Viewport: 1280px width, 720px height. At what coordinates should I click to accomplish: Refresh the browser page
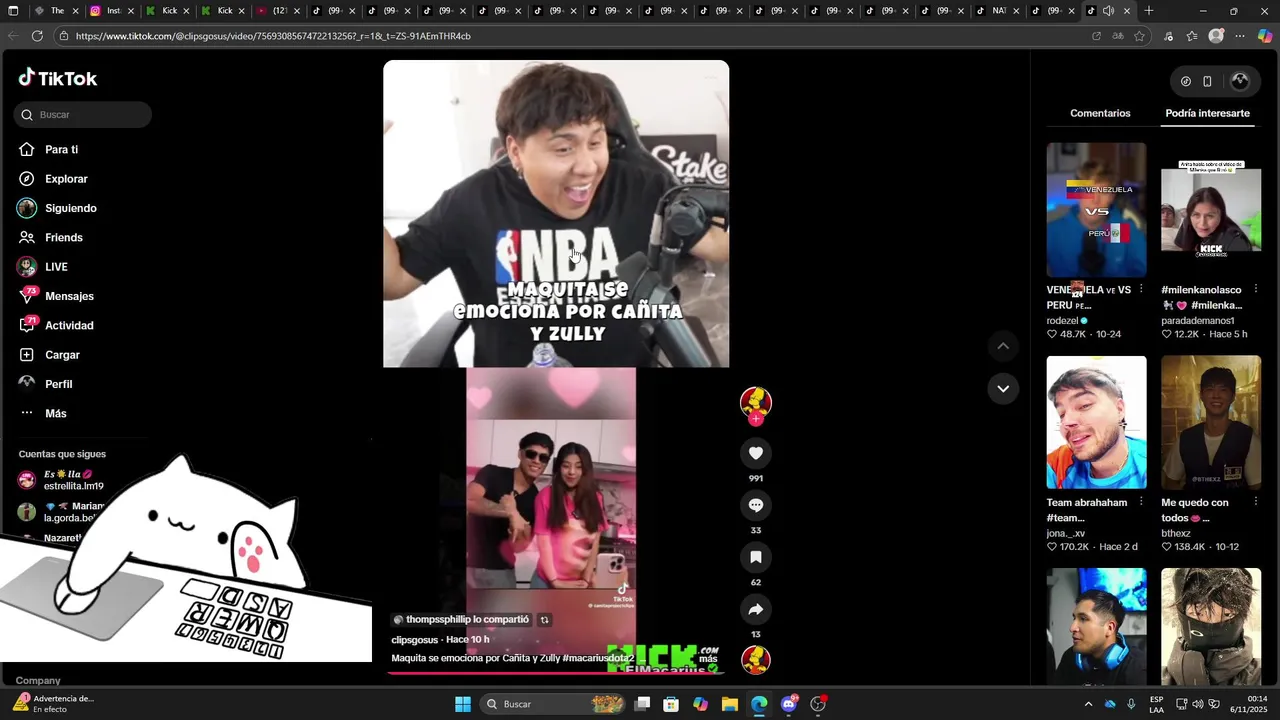coord(37,36)
